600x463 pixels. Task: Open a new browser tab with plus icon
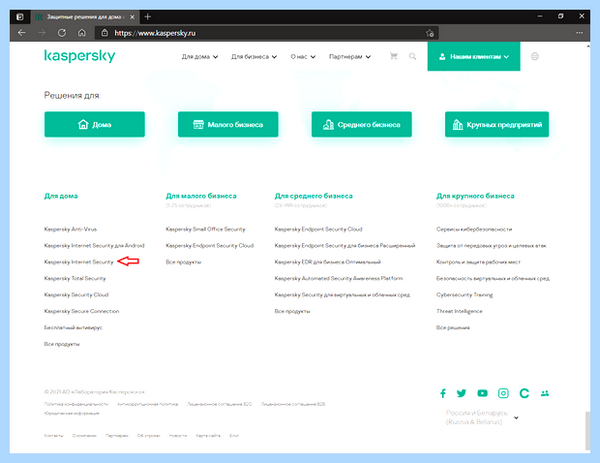(x=148, y=16)
